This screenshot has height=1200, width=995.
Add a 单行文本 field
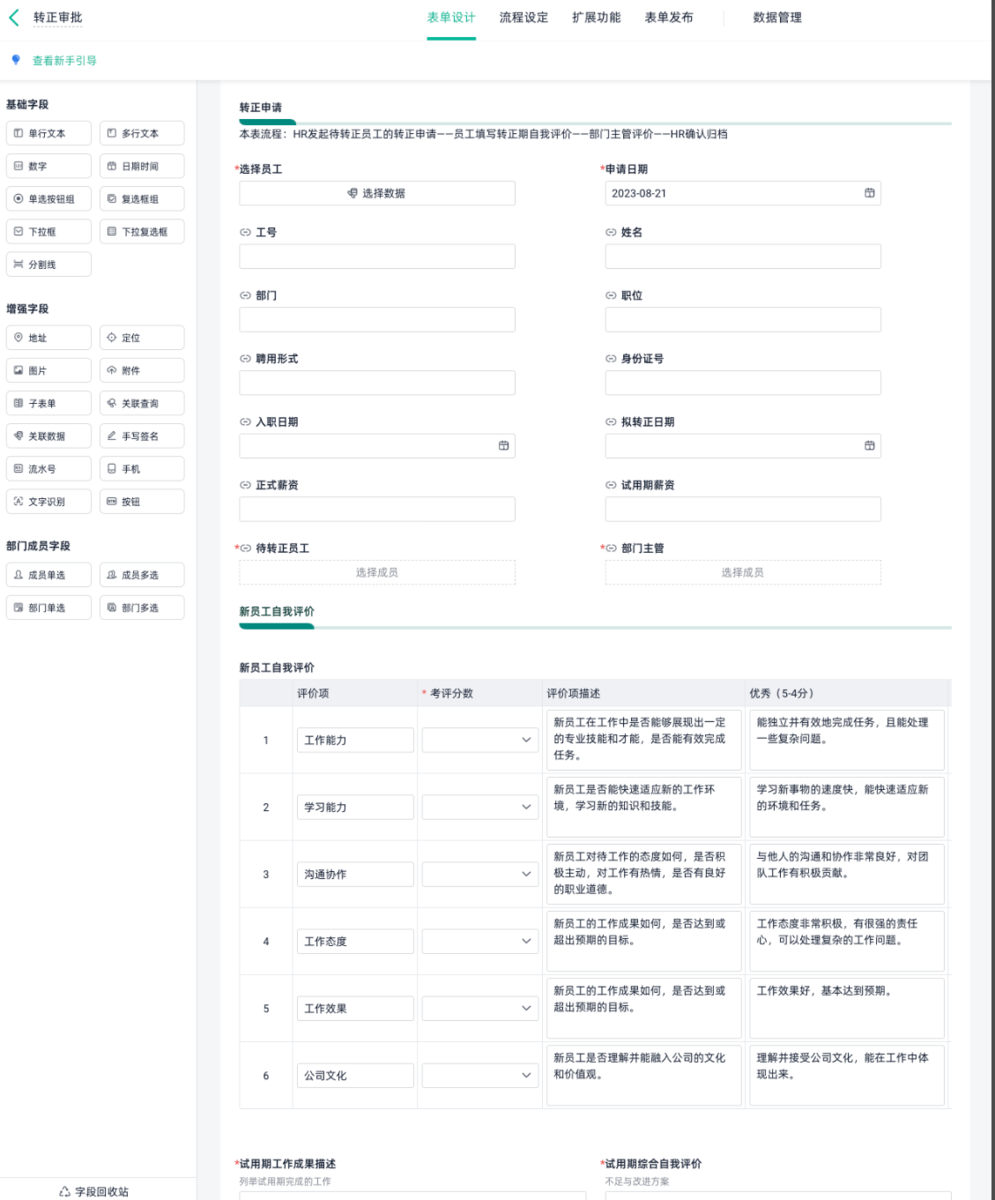pos(48,133)
